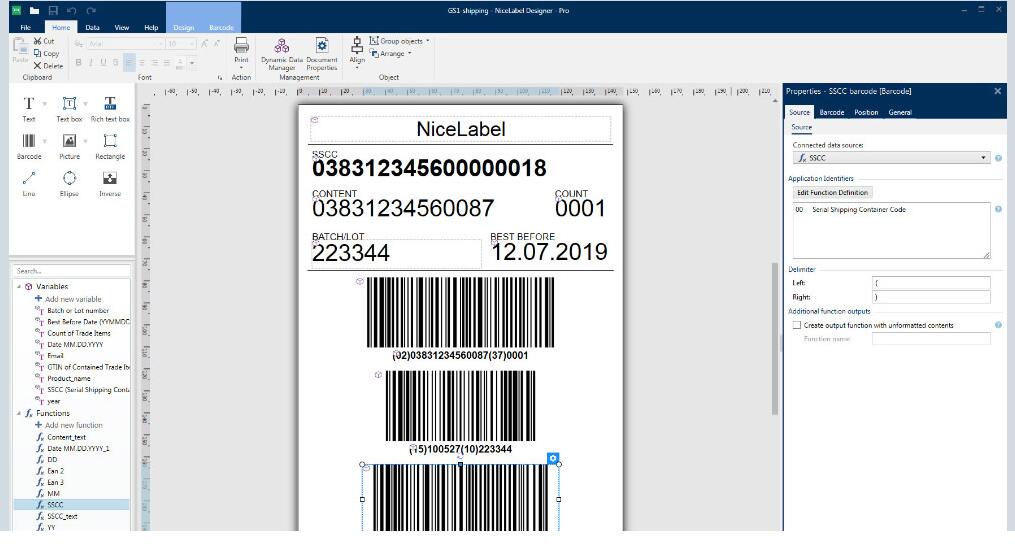This screenshot has height=553, width=1015.
Task: Open the General tab in Properties panel
Action: [900, 113]
